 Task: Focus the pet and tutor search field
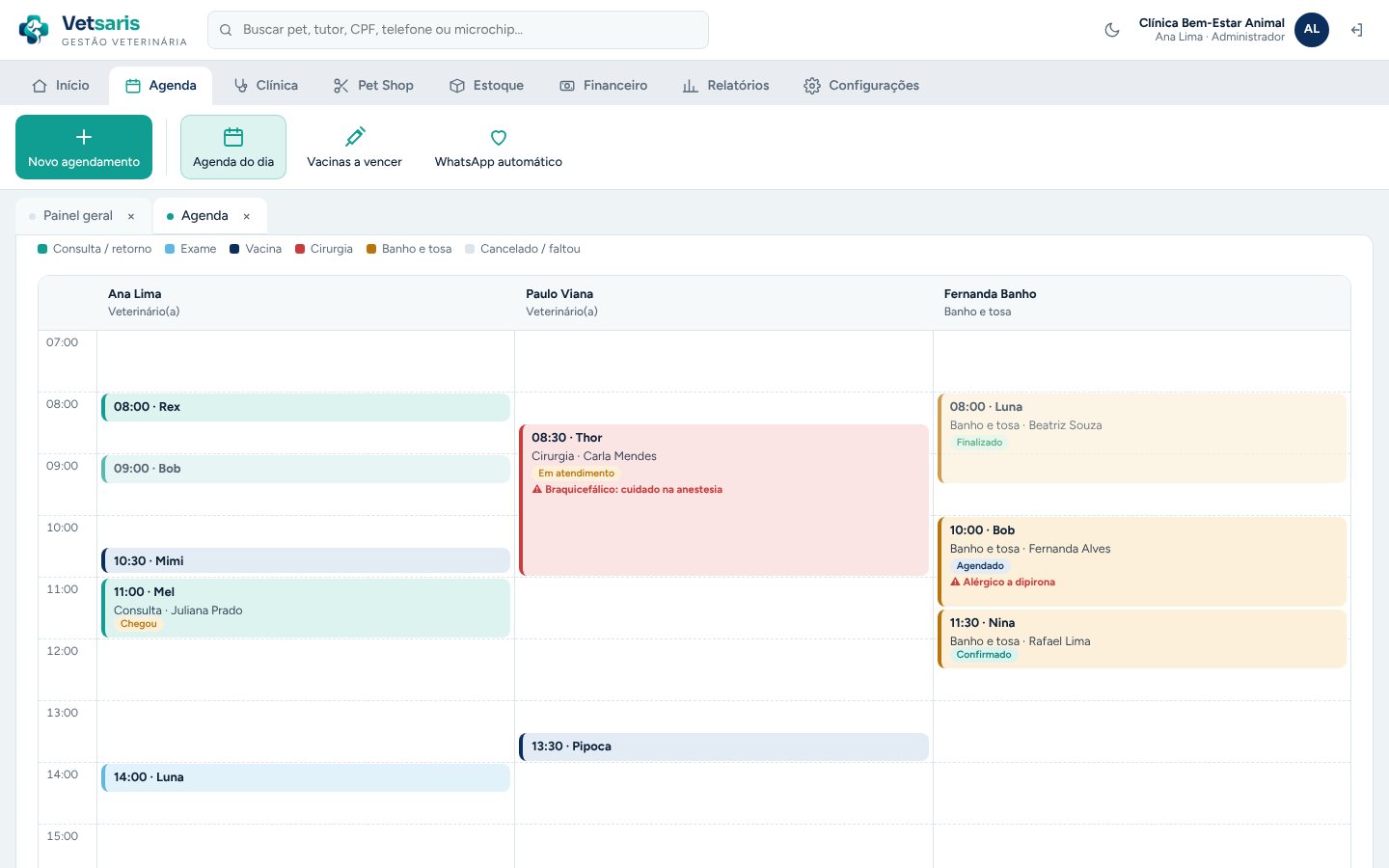pyautogui.click(x=458, y=30)
